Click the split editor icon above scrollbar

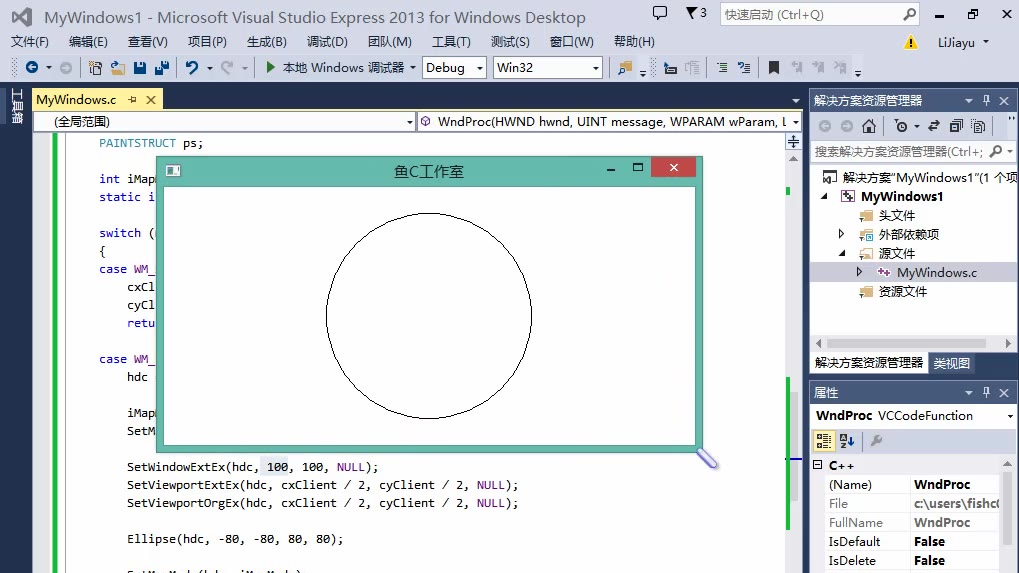click(793, 142)
